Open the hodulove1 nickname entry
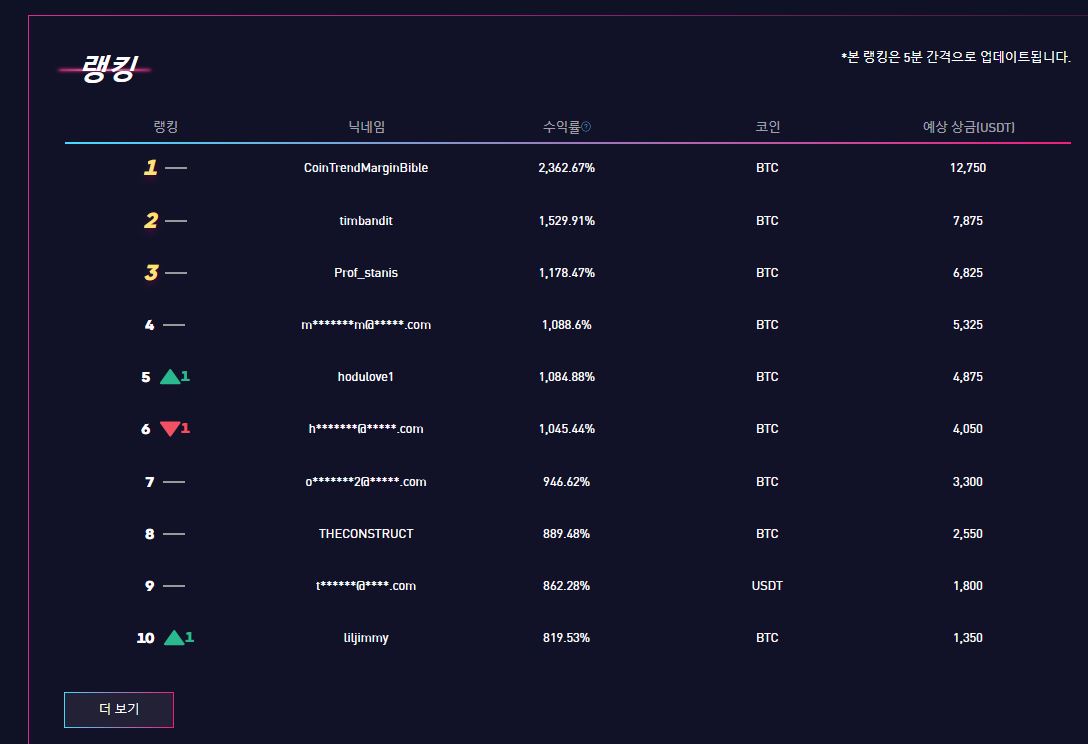The height and width of the screenshot is (744, 1088). tap(366, 377)
